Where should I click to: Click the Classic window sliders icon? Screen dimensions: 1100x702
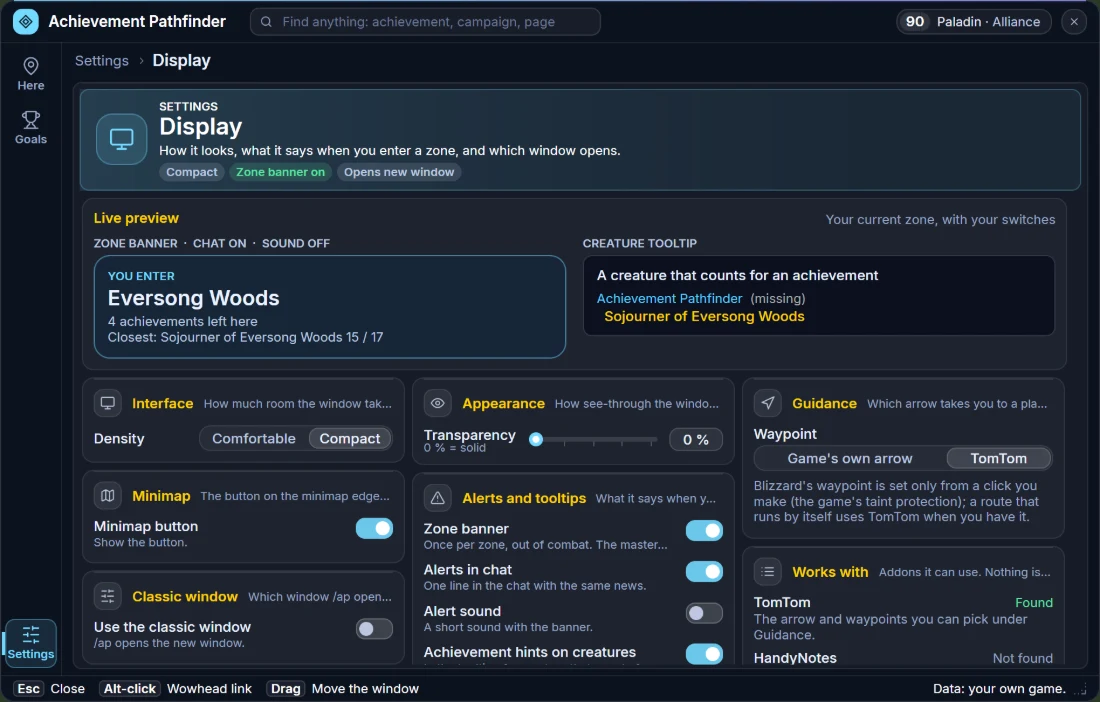coord(107,596)
